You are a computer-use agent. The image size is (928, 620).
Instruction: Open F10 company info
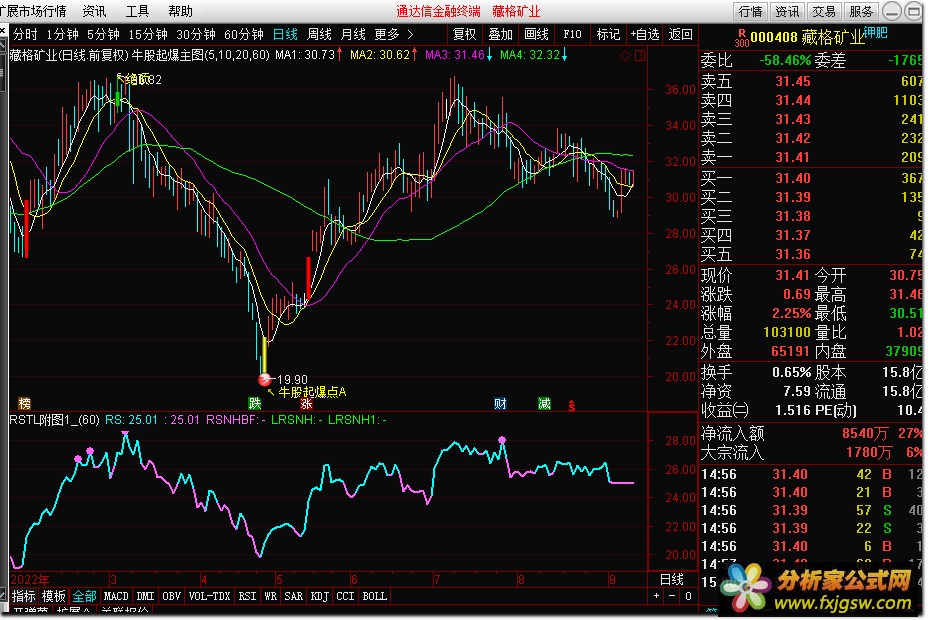572,34
